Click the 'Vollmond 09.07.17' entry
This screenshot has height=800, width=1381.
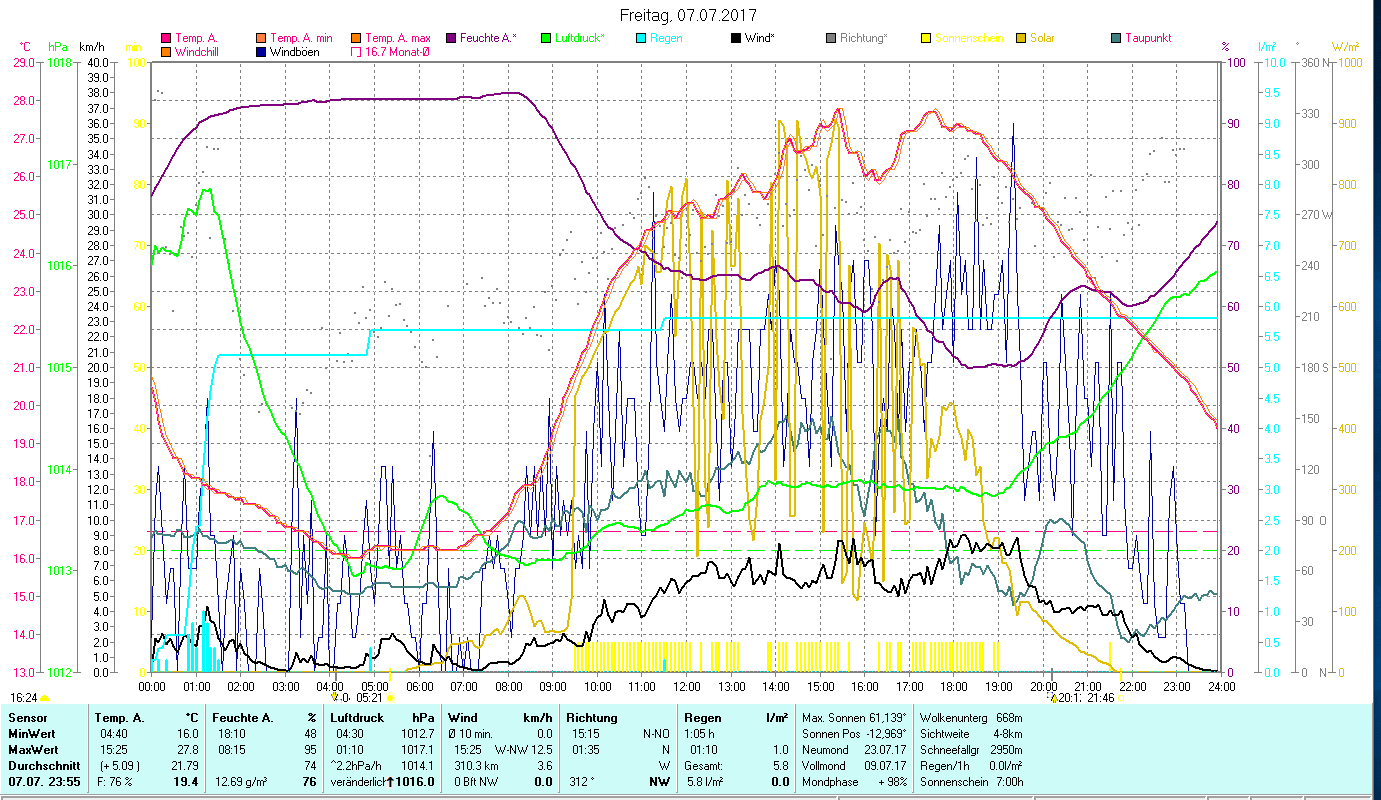pos(854,766)
